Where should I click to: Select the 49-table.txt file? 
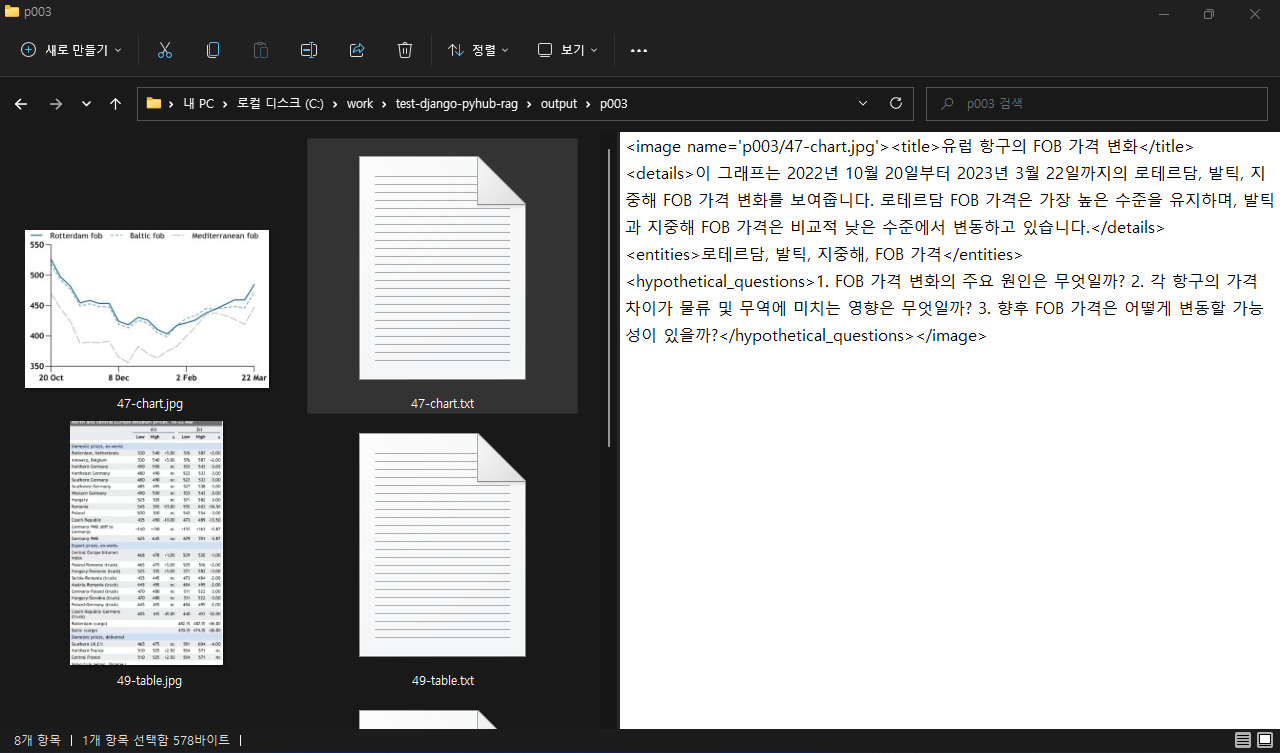442,545
